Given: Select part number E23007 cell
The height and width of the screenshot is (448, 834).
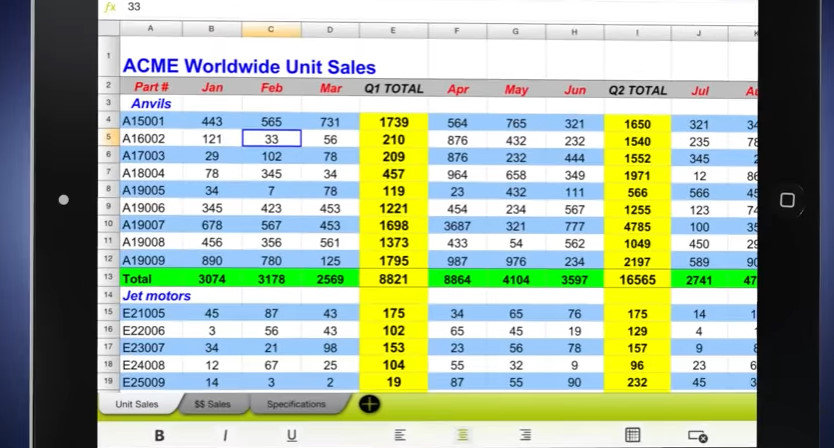Looking at the screenshot, I should (x=151, y=347).
